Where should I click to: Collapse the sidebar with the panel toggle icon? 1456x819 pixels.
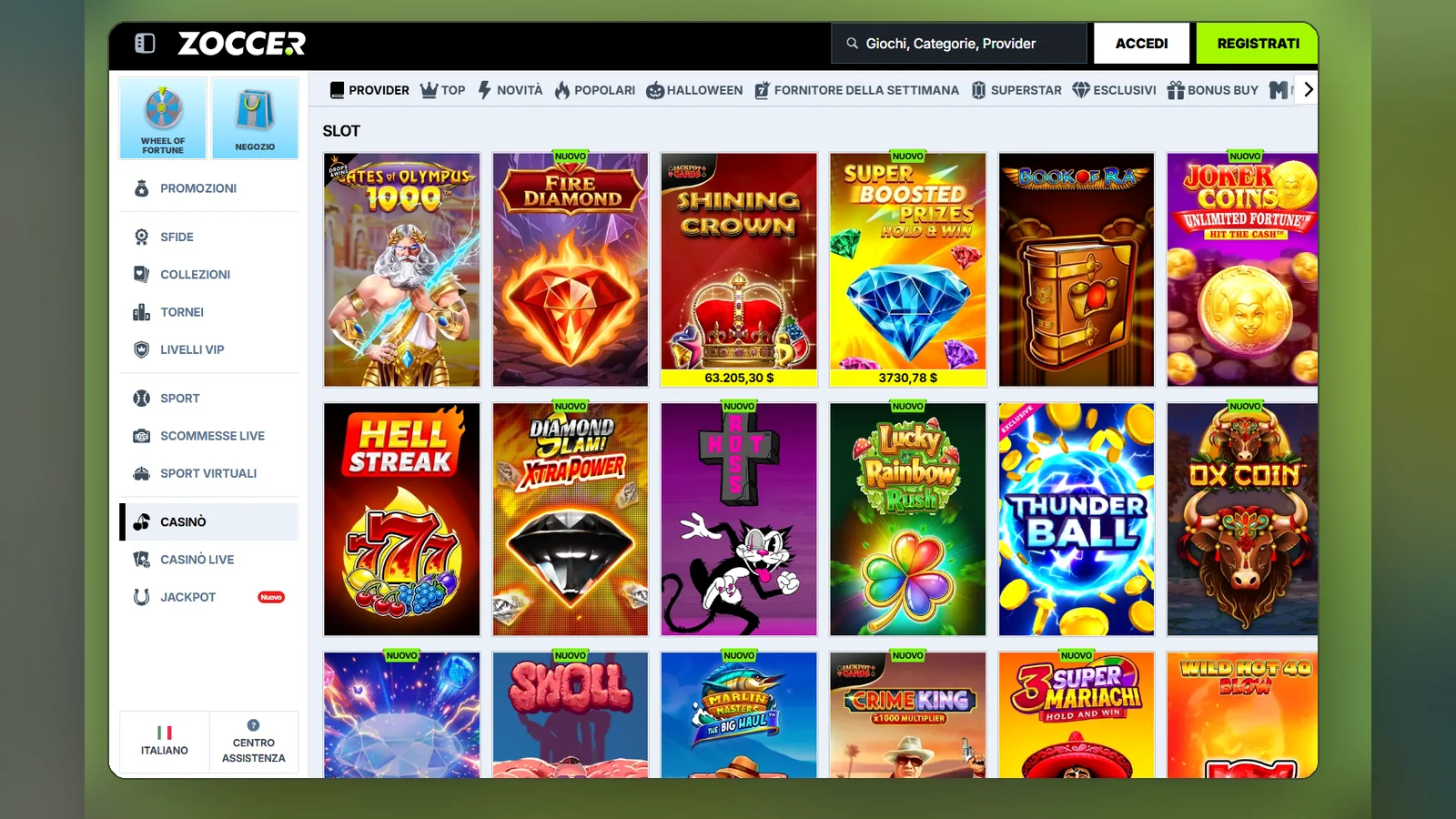[145, 43]
